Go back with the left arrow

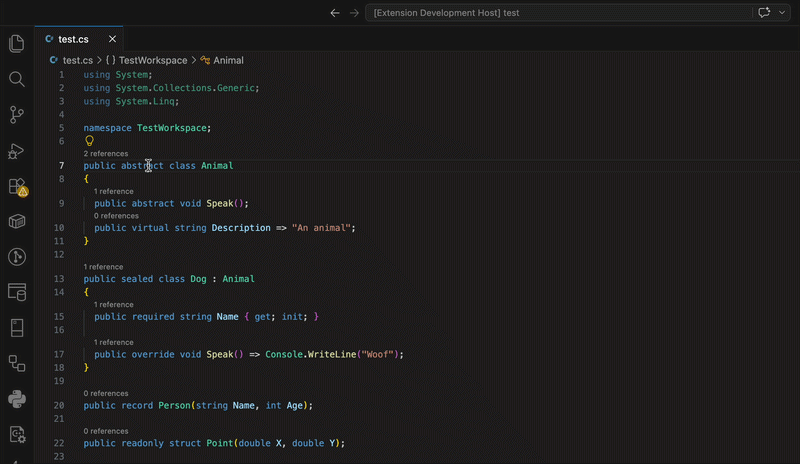click(335, 13)
